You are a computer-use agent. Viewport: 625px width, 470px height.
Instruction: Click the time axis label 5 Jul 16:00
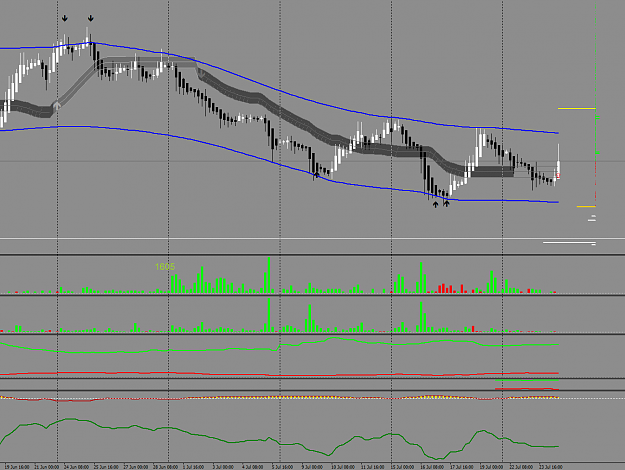click(282, 467)
